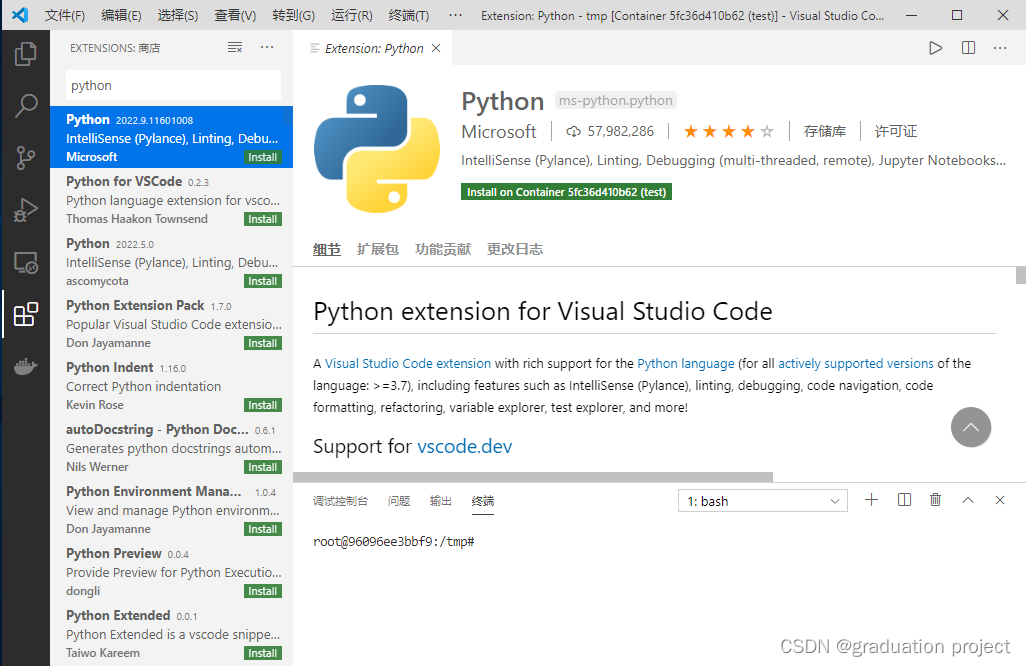
Task: Select Python Indent in extension list
Action: [x=171, y=386]
